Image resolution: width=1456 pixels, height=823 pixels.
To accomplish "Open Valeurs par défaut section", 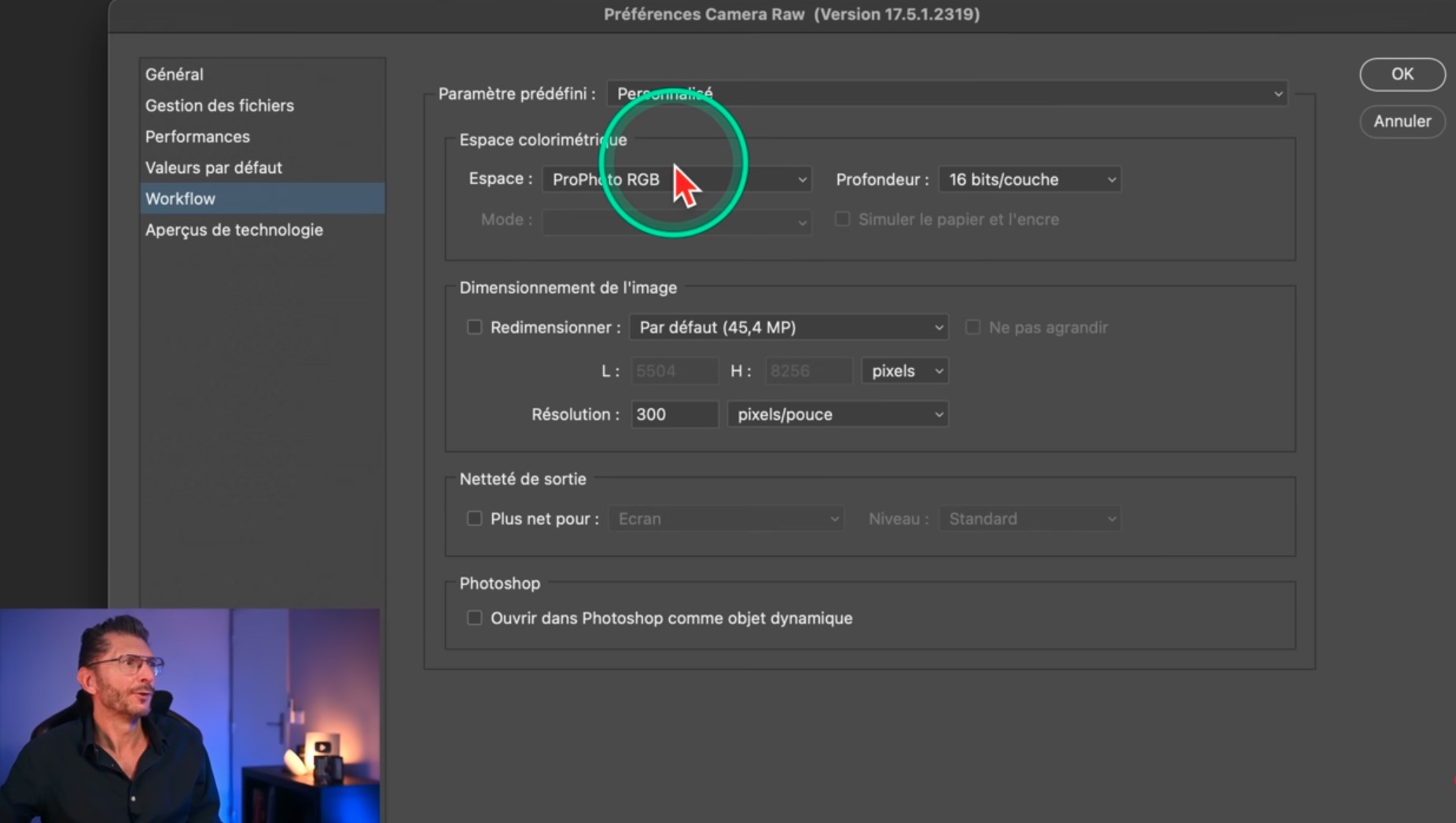I will tap(213, 167).
